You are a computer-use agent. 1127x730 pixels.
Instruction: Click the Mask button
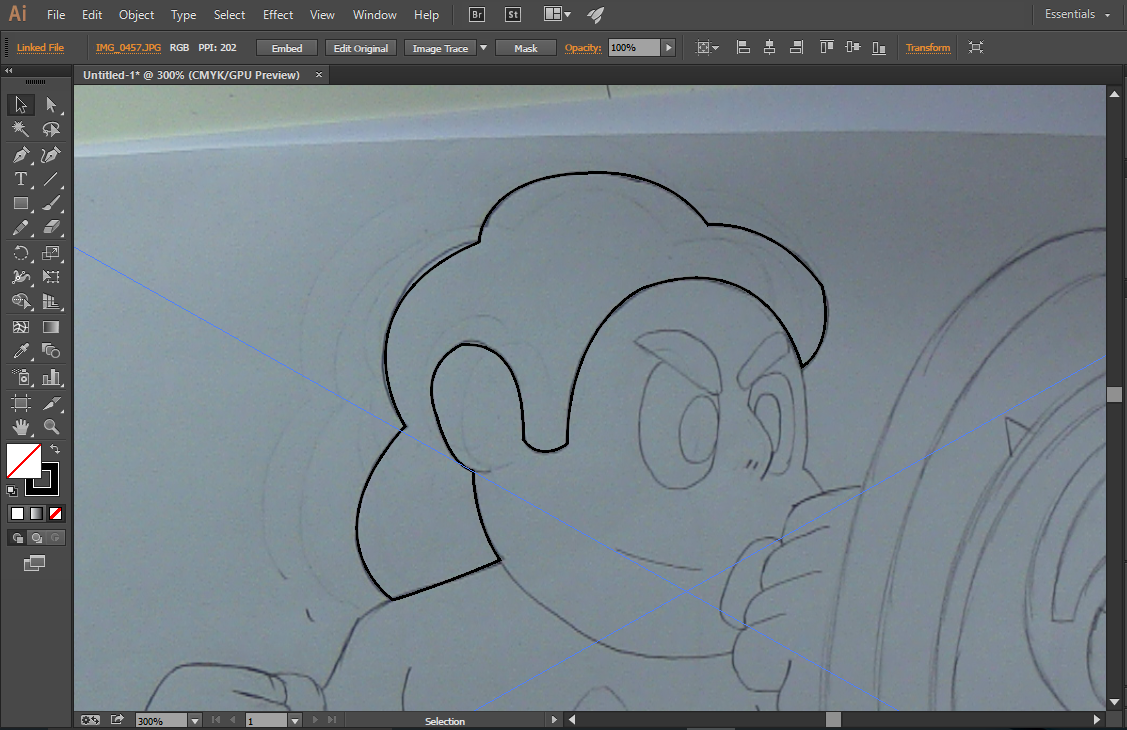tap(526, 48)
